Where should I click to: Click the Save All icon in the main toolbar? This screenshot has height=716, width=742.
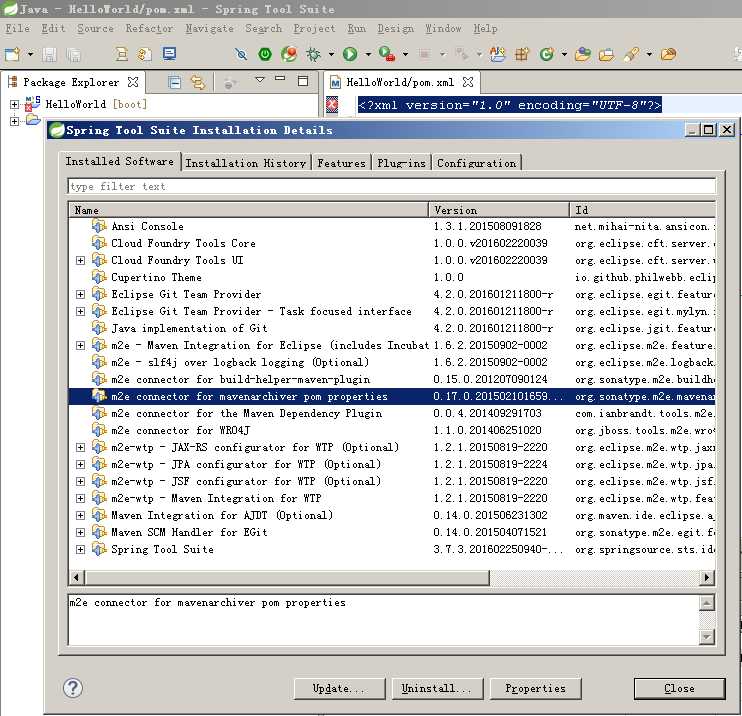(74, 55)
